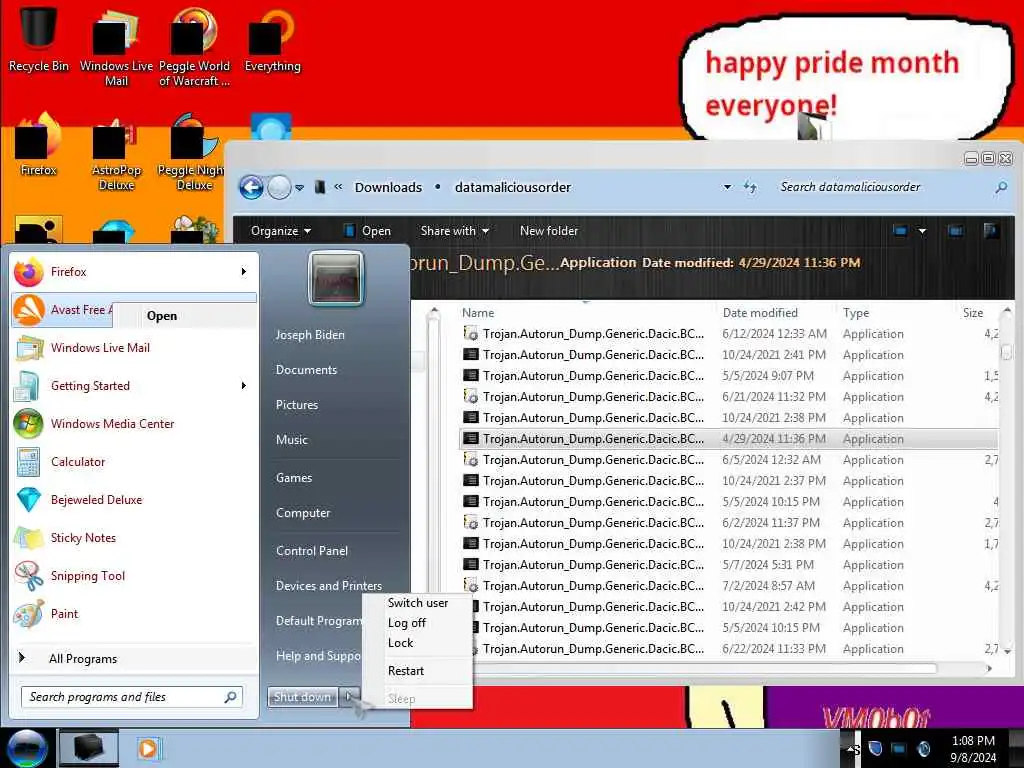Screen dimensions: 1024x768
Task: Select file dated 6/12/2024 12:33 AM
Action: click(728, 334)
